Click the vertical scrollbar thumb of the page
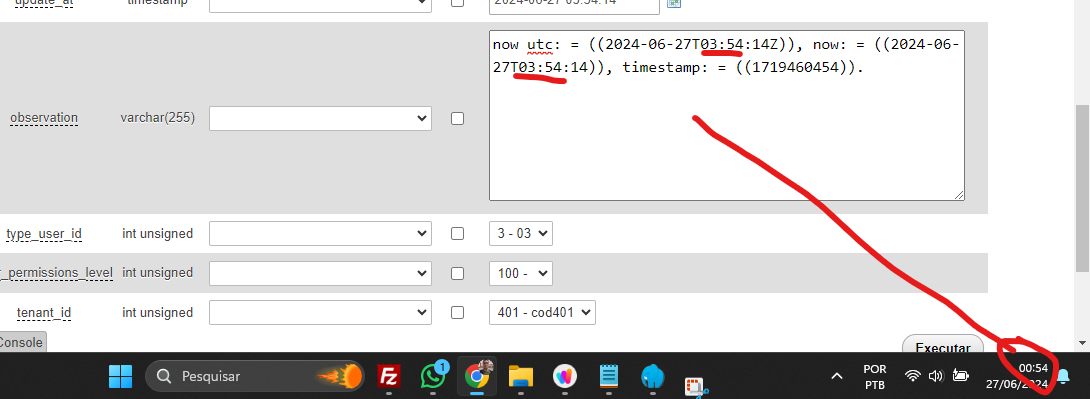Viewport: 1090px width, 399px height. click(x=1082, y=188)
